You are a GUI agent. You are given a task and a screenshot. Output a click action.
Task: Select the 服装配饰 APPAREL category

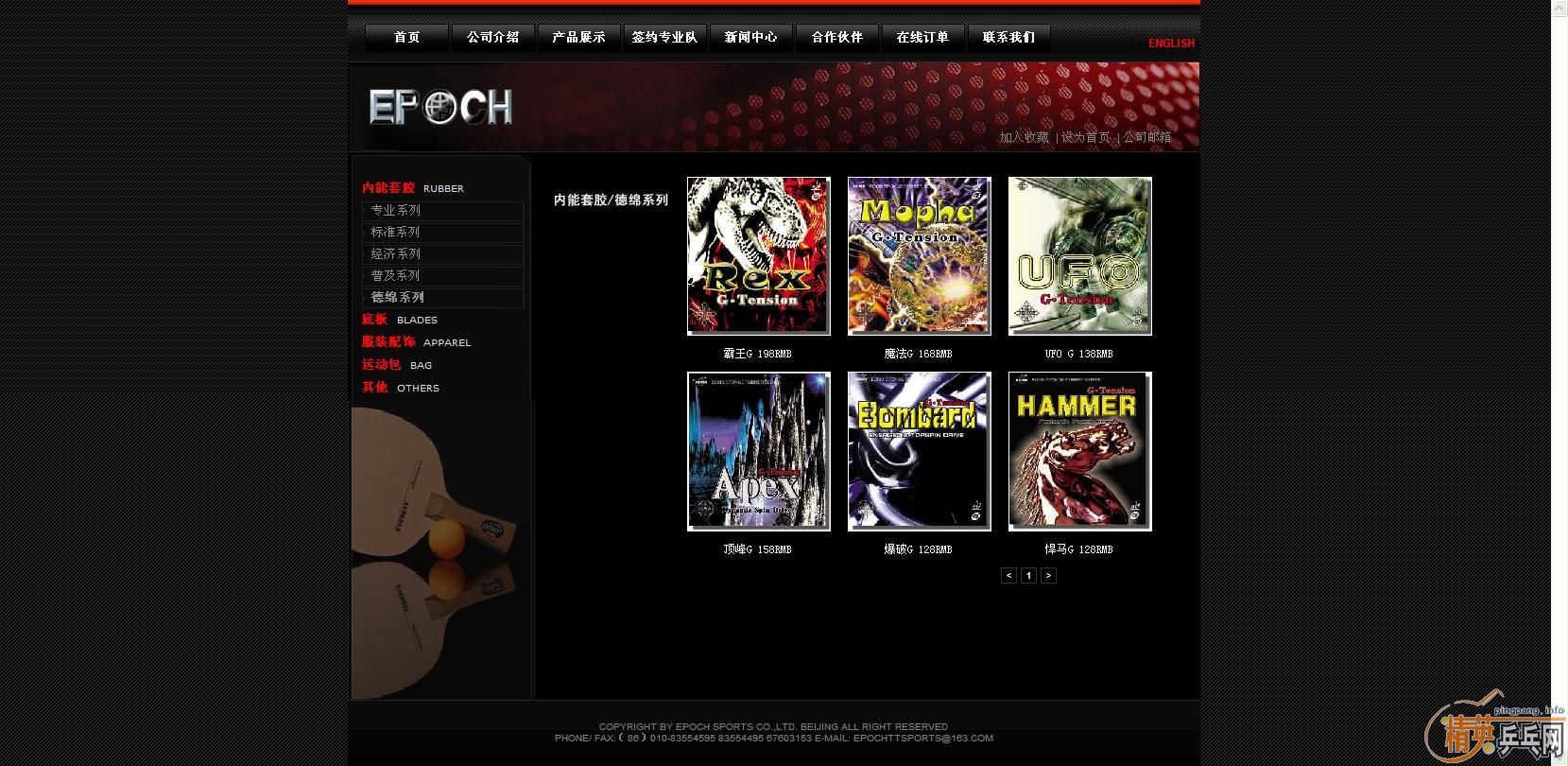pos(416,342)
